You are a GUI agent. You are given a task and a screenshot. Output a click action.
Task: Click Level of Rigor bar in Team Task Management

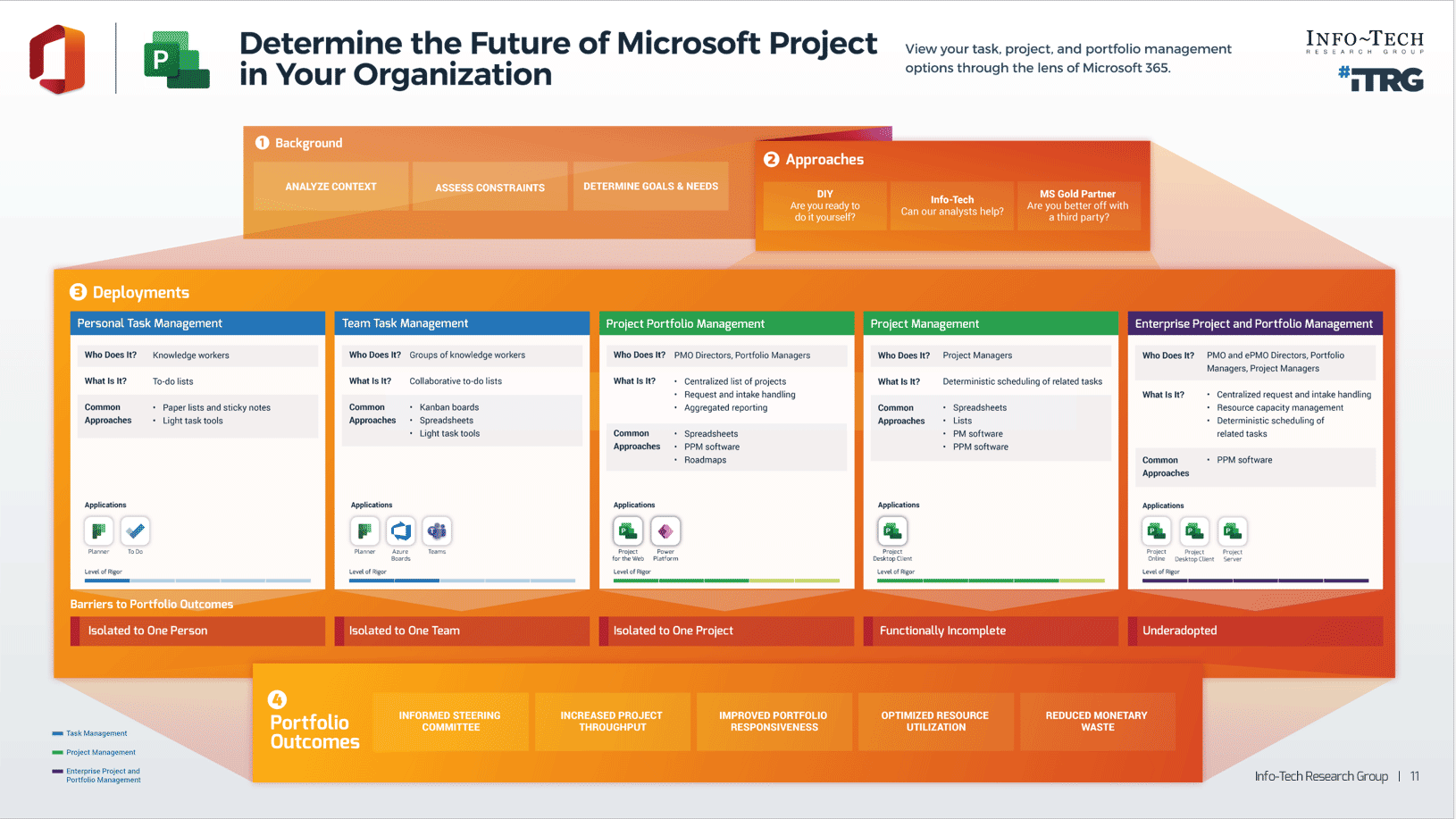pos(462,581)
